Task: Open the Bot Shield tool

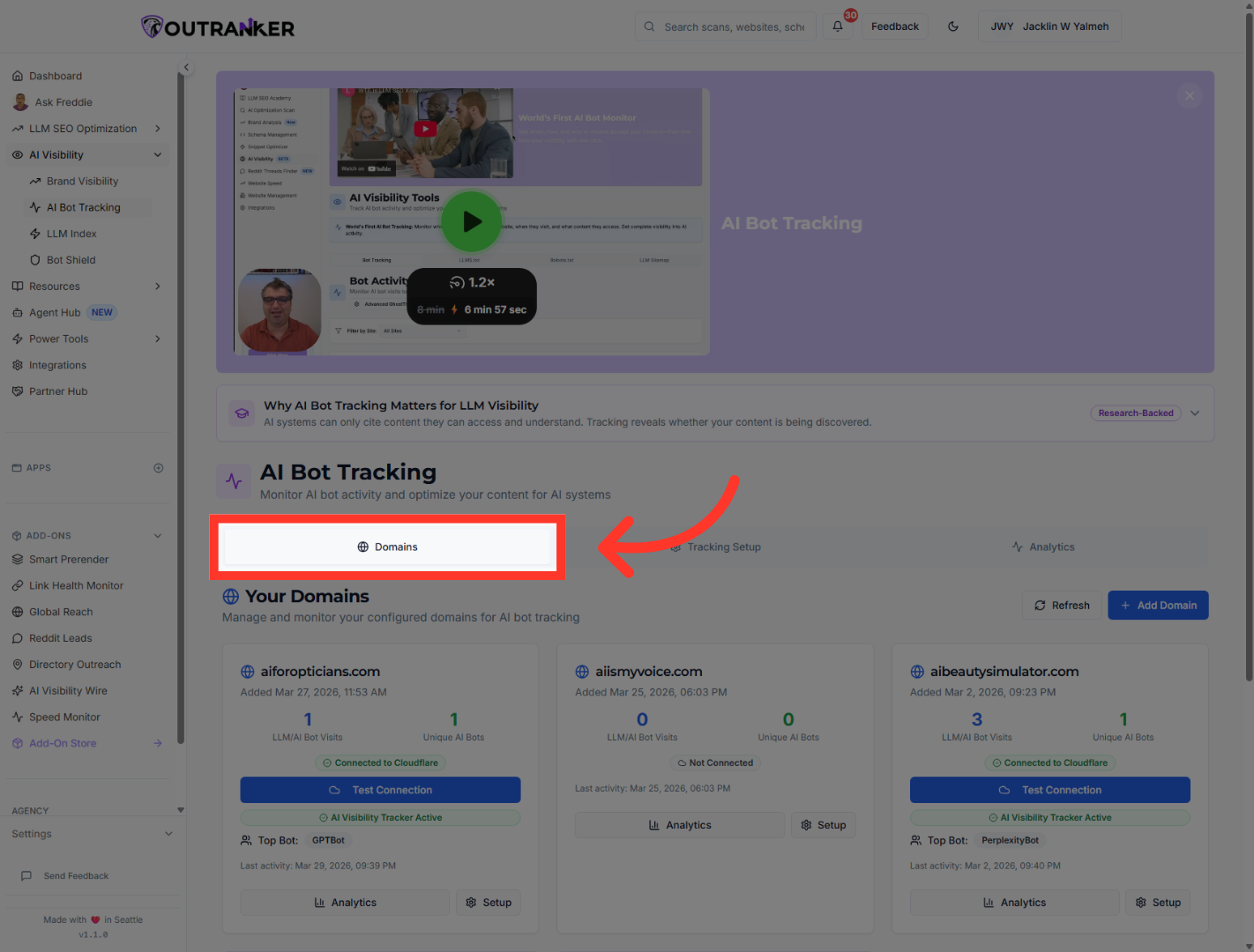Action: [71, 259]
